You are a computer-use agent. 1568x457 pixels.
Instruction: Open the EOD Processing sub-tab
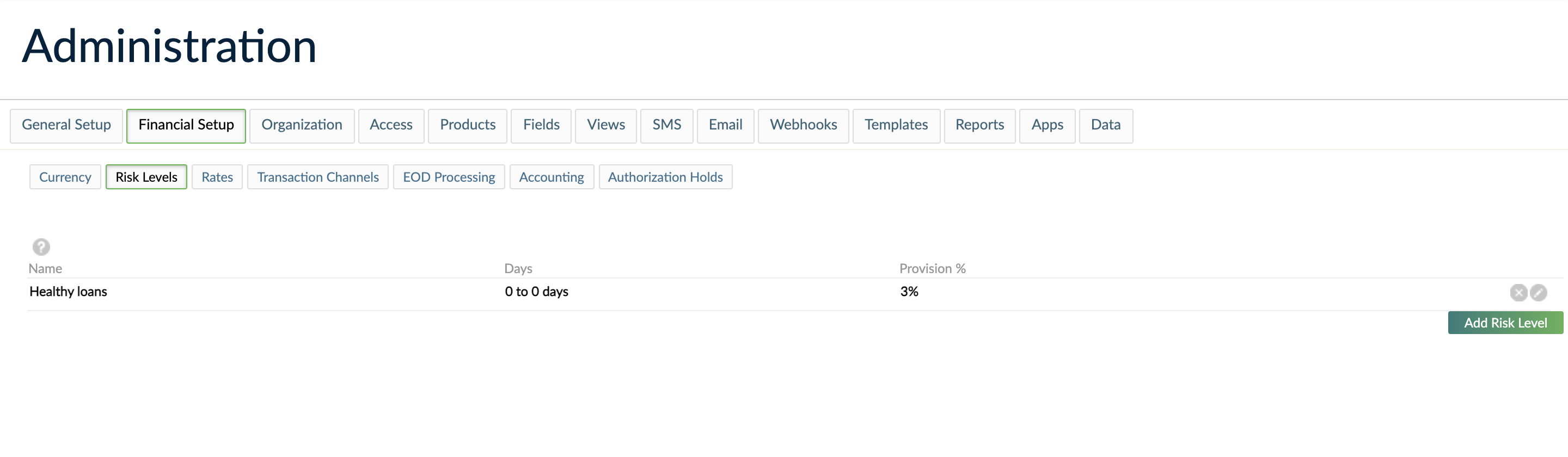[449, 177]
